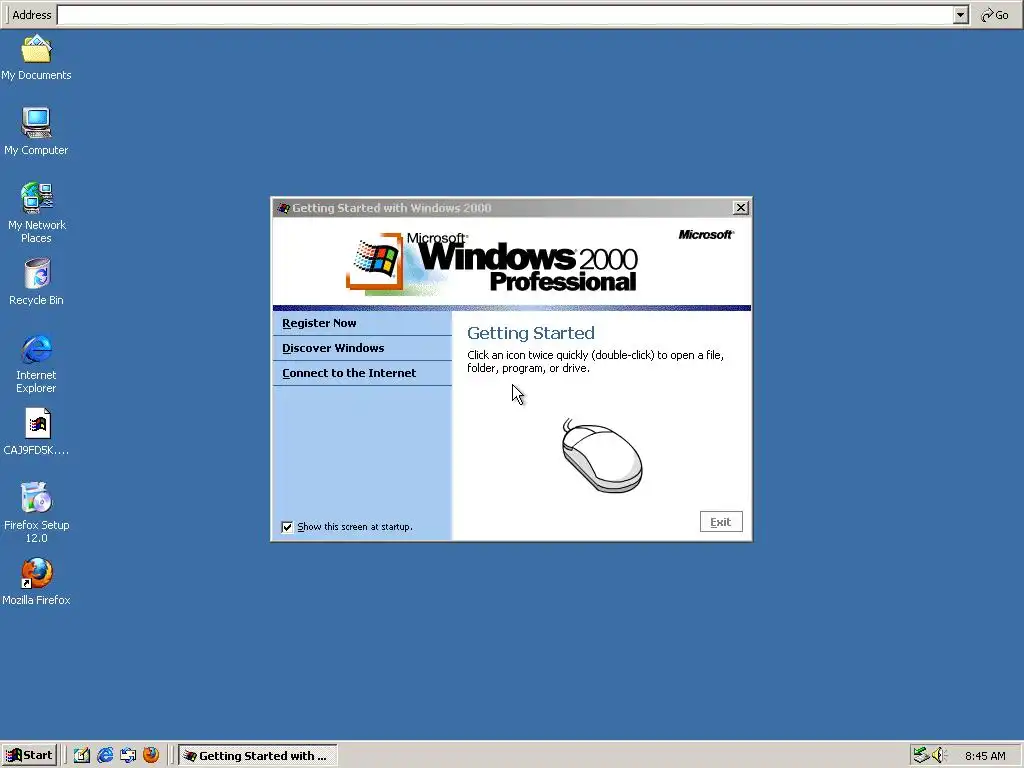1024x768 pixels.
Task: Launch Firefox from quick launch bar
Action: [x=151, y=755]
